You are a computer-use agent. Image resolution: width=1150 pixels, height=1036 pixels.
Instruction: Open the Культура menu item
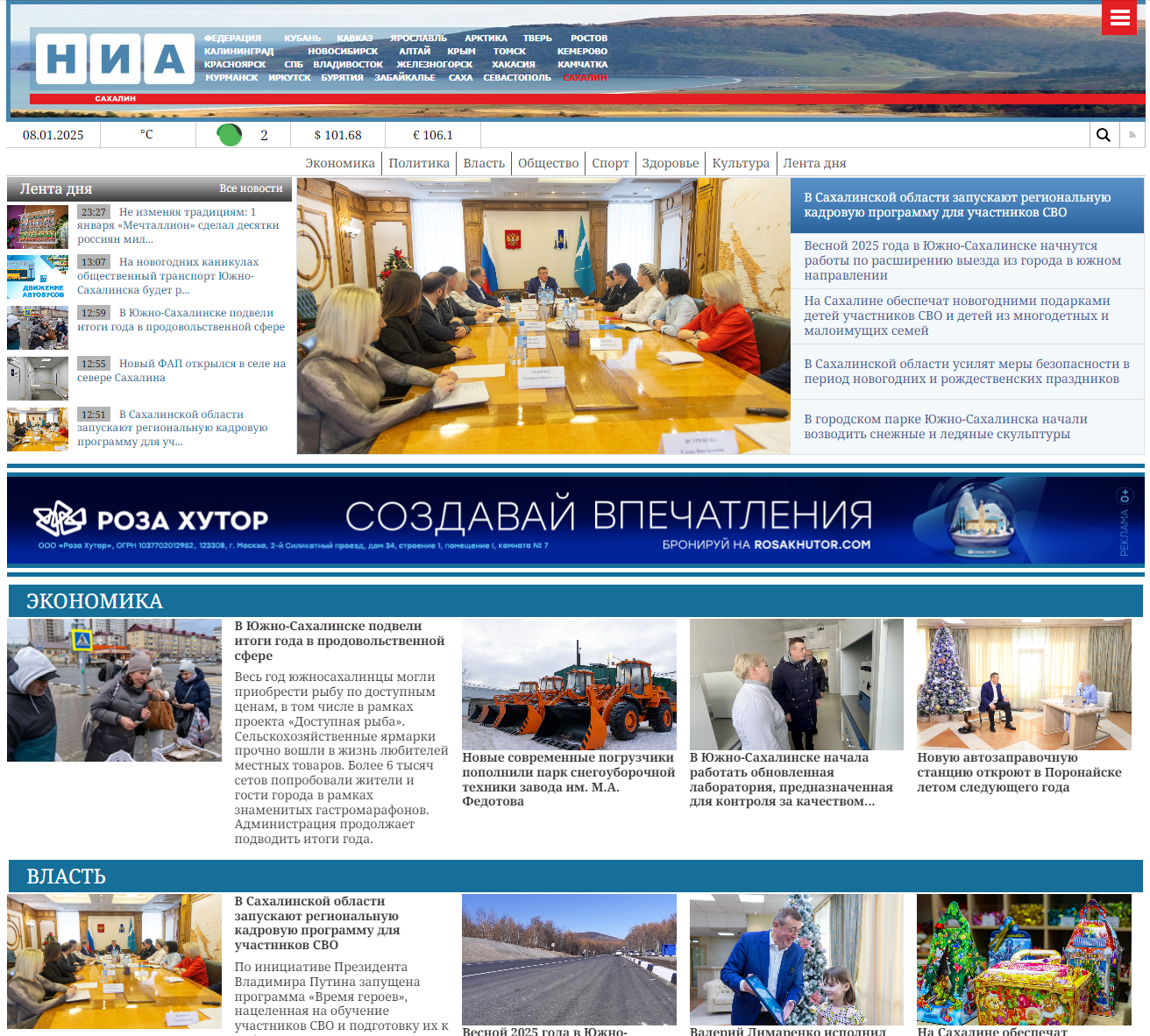click(x=741, y=163)
